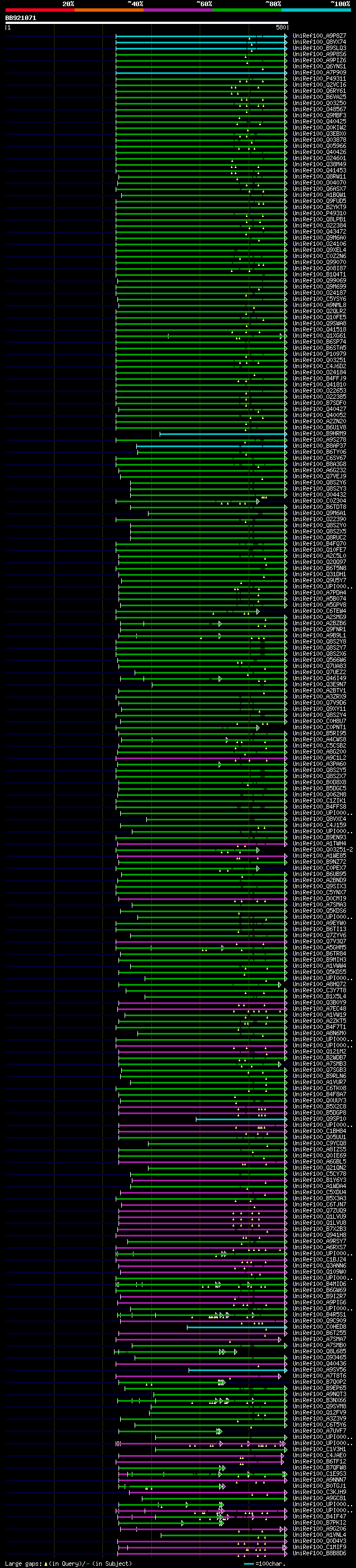Click hit label UniRef100_B7Q0P2
This screenshot has width=356, height=1568.
point(319,1382)
